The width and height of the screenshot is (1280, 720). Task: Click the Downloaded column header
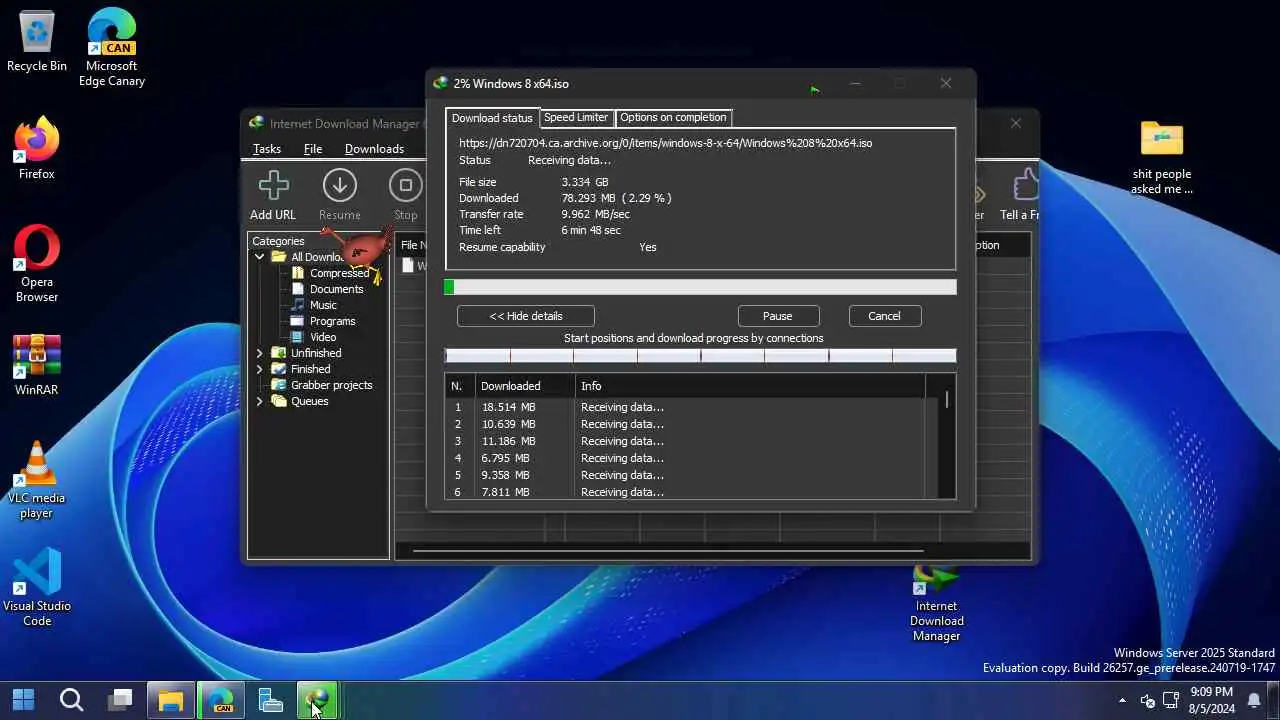[x=525, y=386]
